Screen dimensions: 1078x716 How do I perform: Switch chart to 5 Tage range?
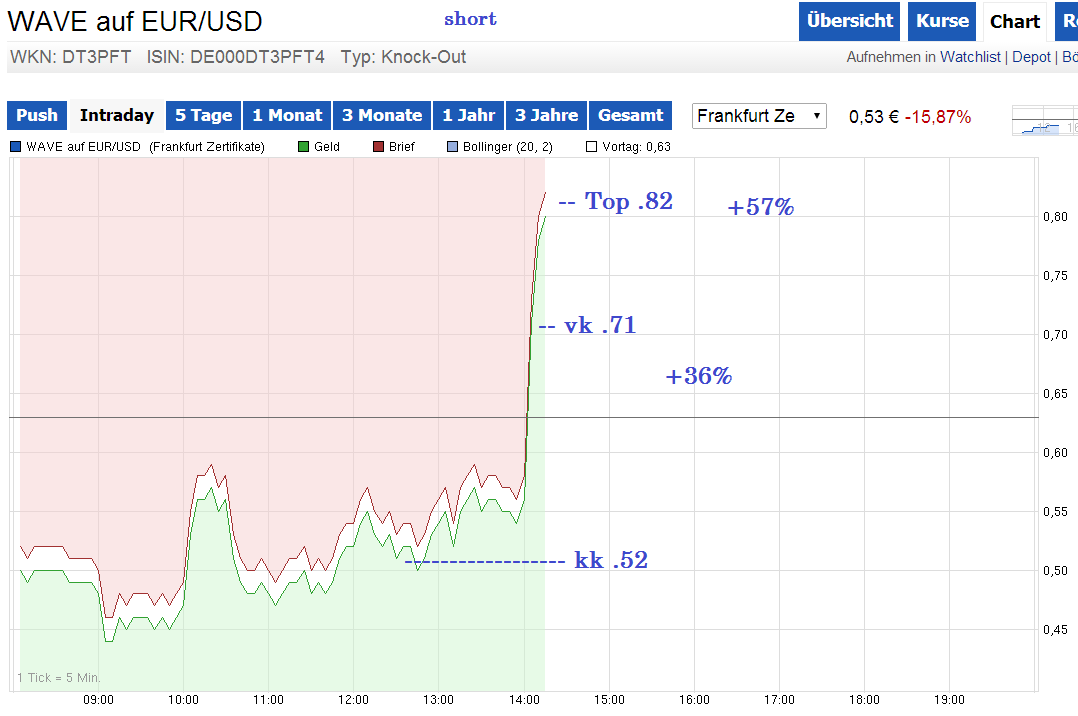pyautogui.click(x=203, y=115)
